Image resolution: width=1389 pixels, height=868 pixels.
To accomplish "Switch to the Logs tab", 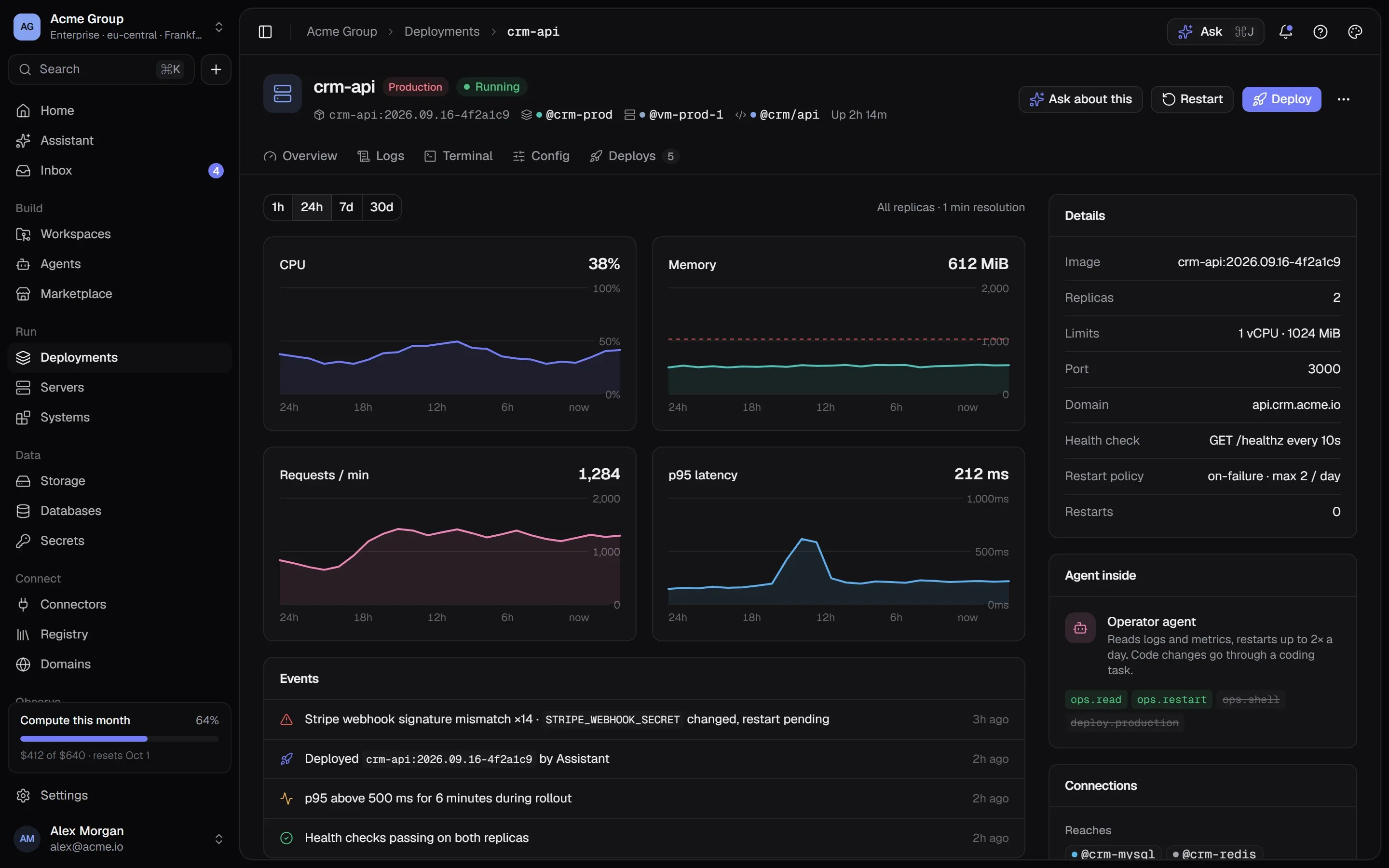I will tap(381, 156).
